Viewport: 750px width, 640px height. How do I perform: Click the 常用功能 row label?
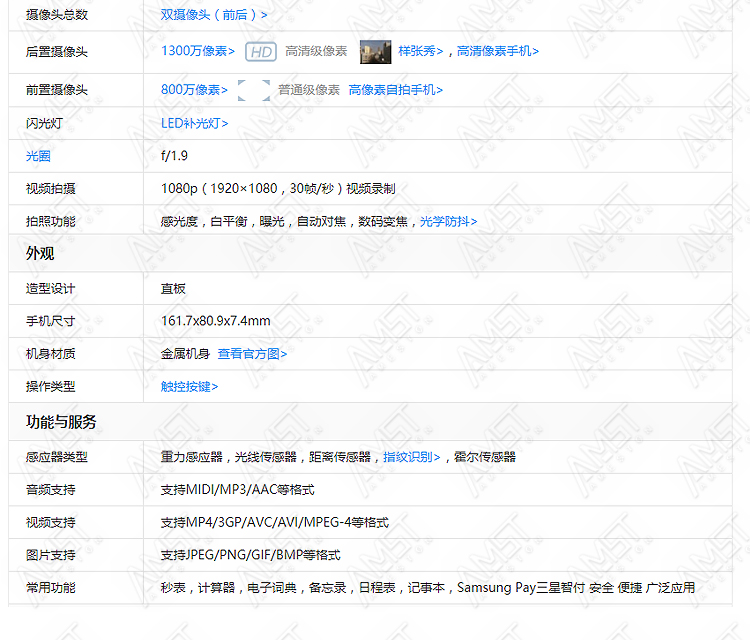pyautogui.click(x=51, y=588)
